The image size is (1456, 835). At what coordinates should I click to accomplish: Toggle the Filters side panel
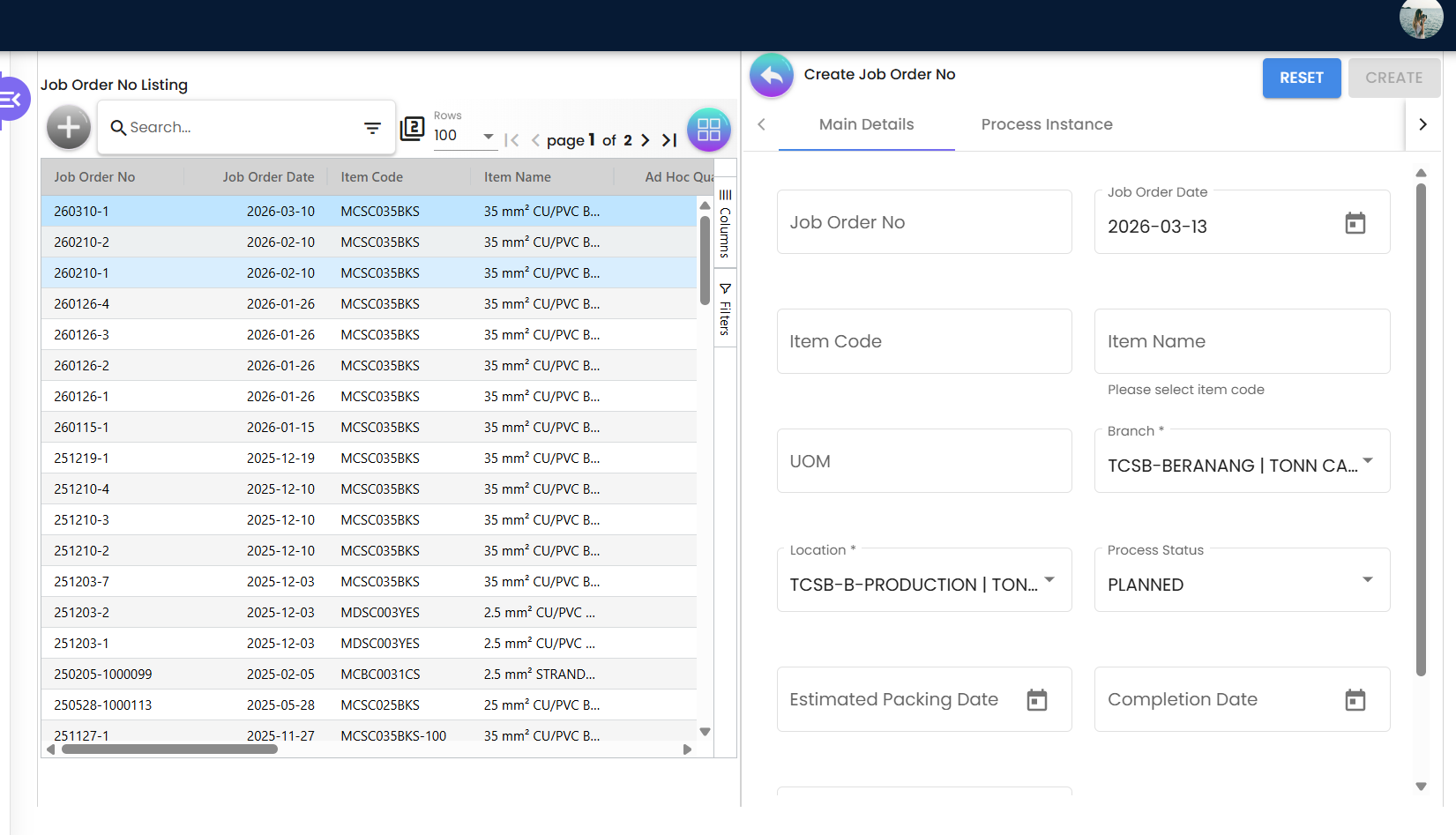pos(725,309)
